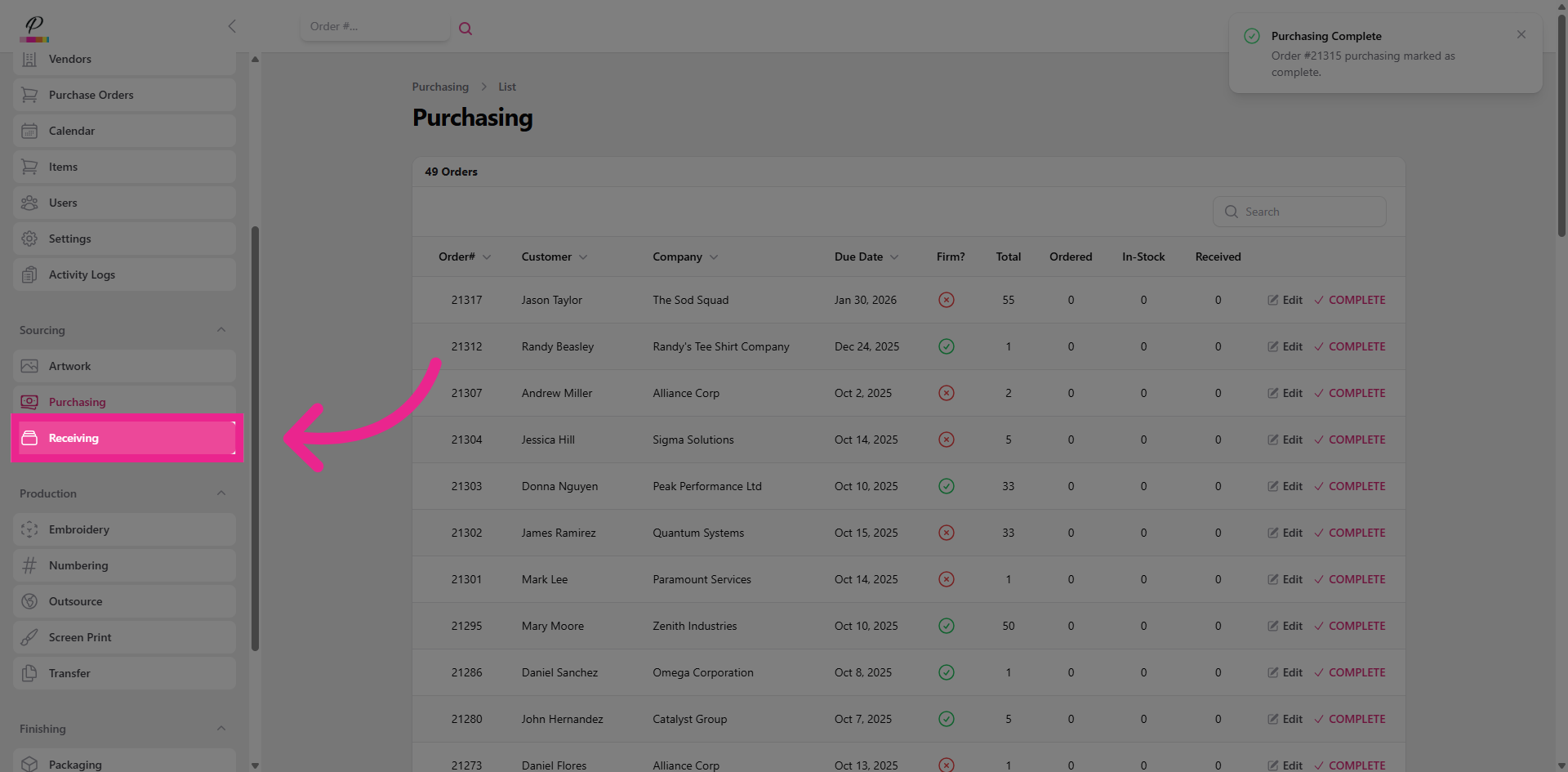Click the green Firm checkmark for order 21295
Screen dimensions: 1568x772
(x=946, y=626)
